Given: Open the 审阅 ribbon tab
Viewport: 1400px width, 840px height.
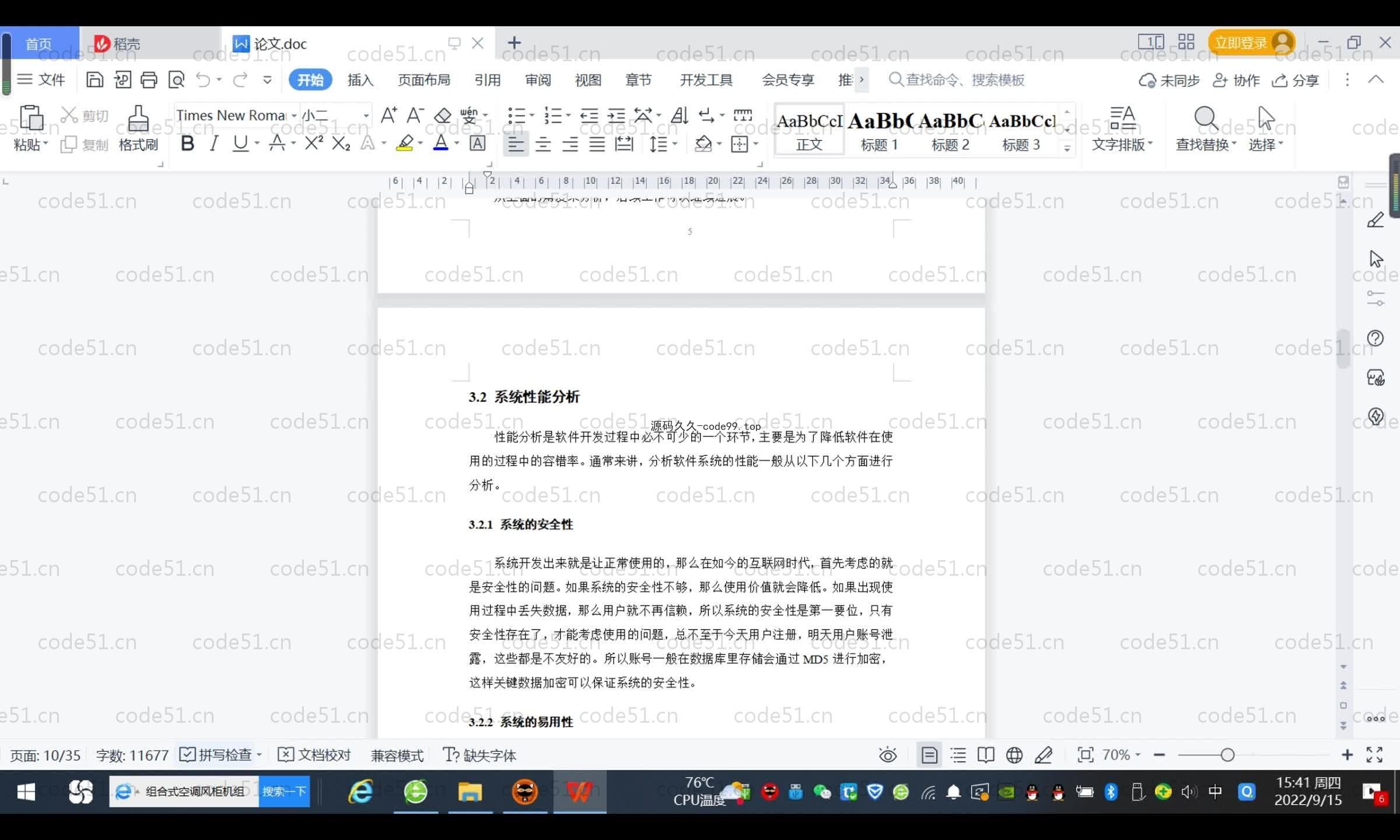Looking at the screenshot, I should 537,80.
